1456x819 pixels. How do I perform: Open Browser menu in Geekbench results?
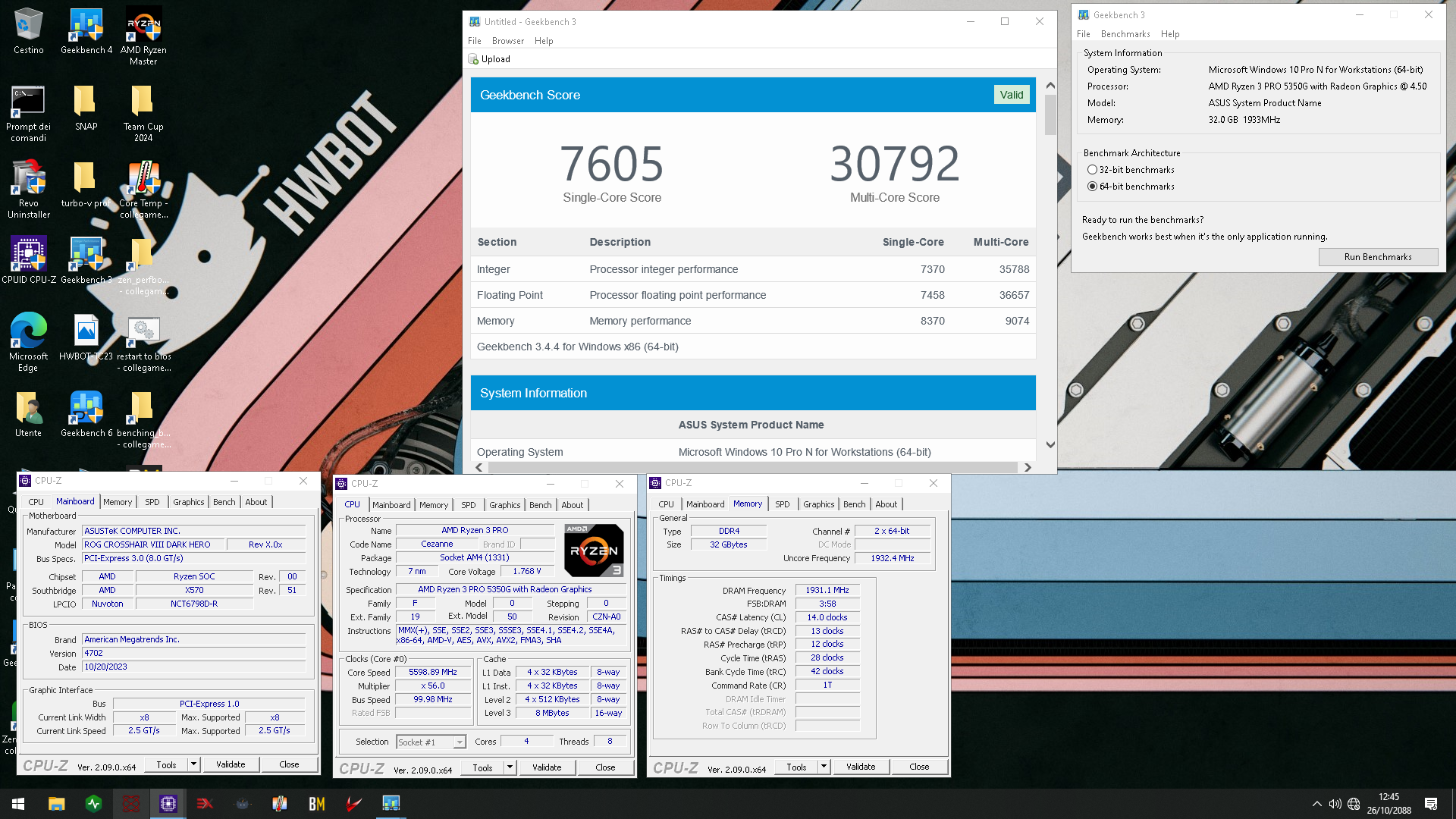507,41
